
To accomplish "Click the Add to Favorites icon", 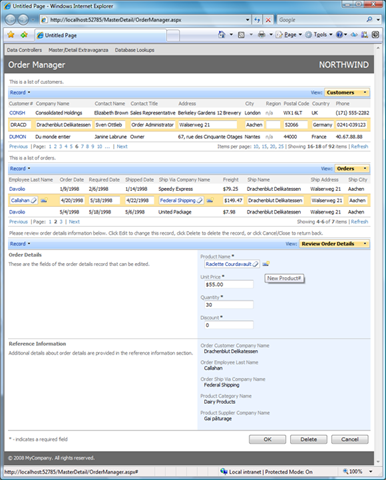I will tap(24, 35).
